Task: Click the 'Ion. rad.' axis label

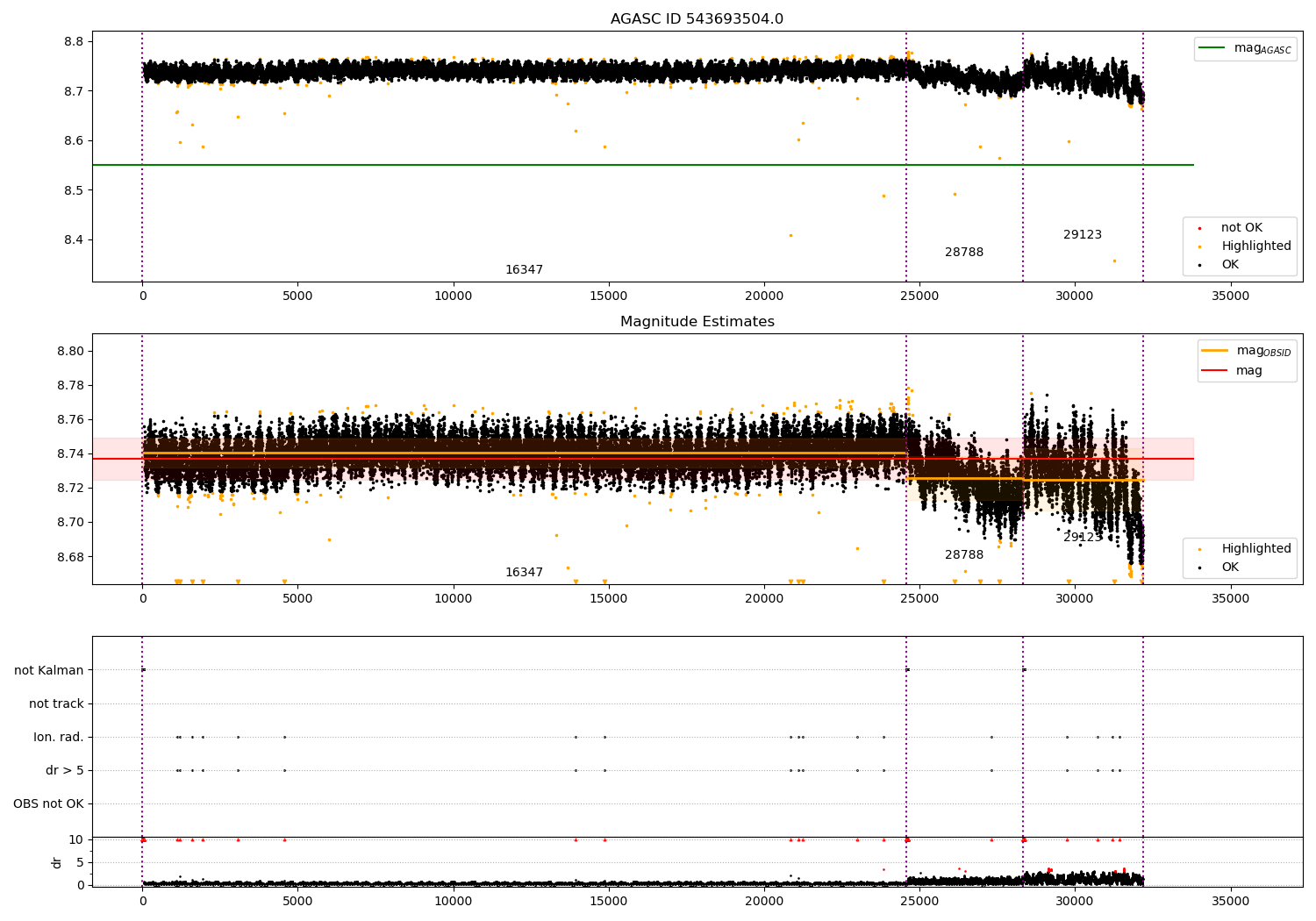Action: [59, 737]
